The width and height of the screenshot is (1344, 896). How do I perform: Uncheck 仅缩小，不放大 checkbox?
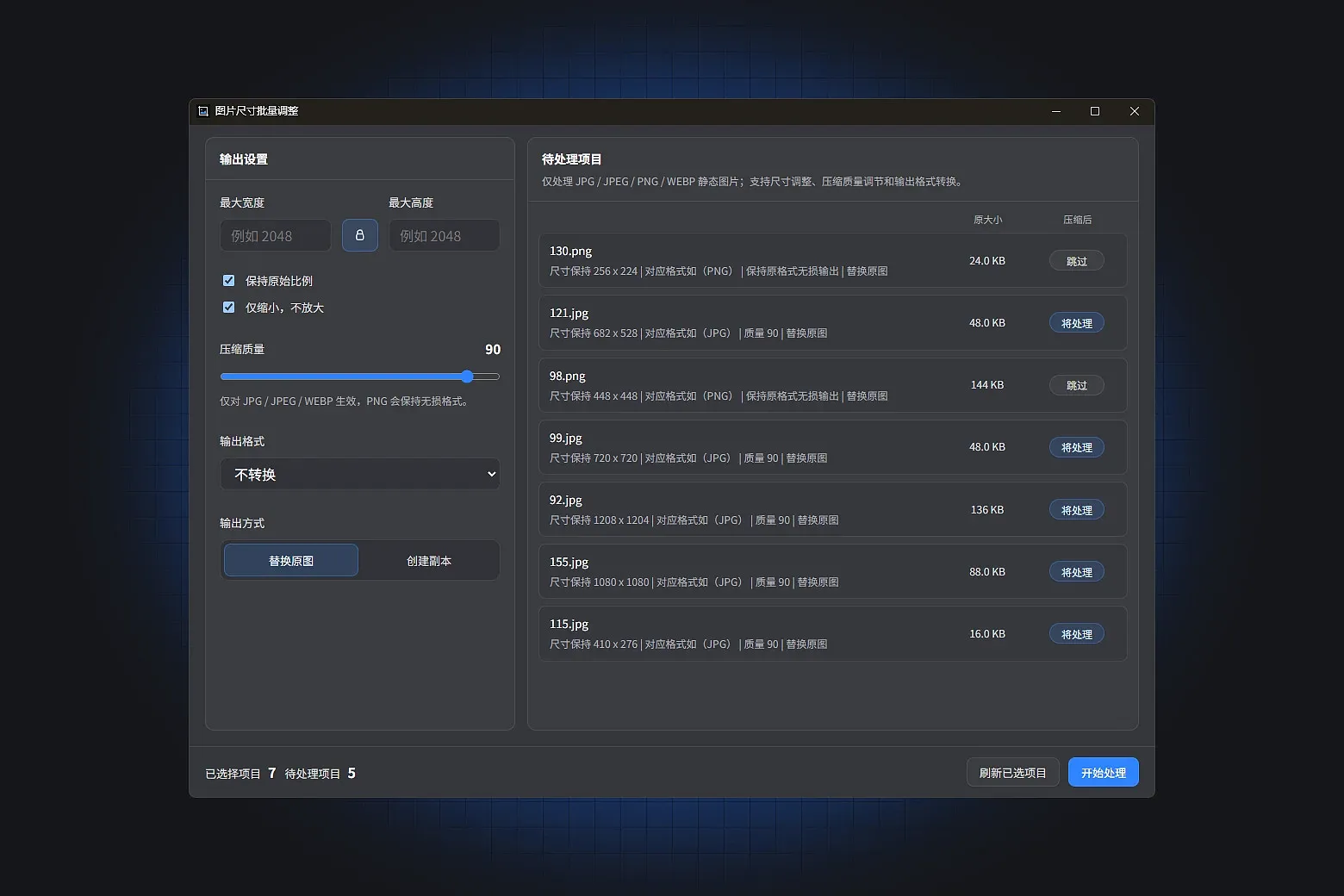[x=229, y=308]
